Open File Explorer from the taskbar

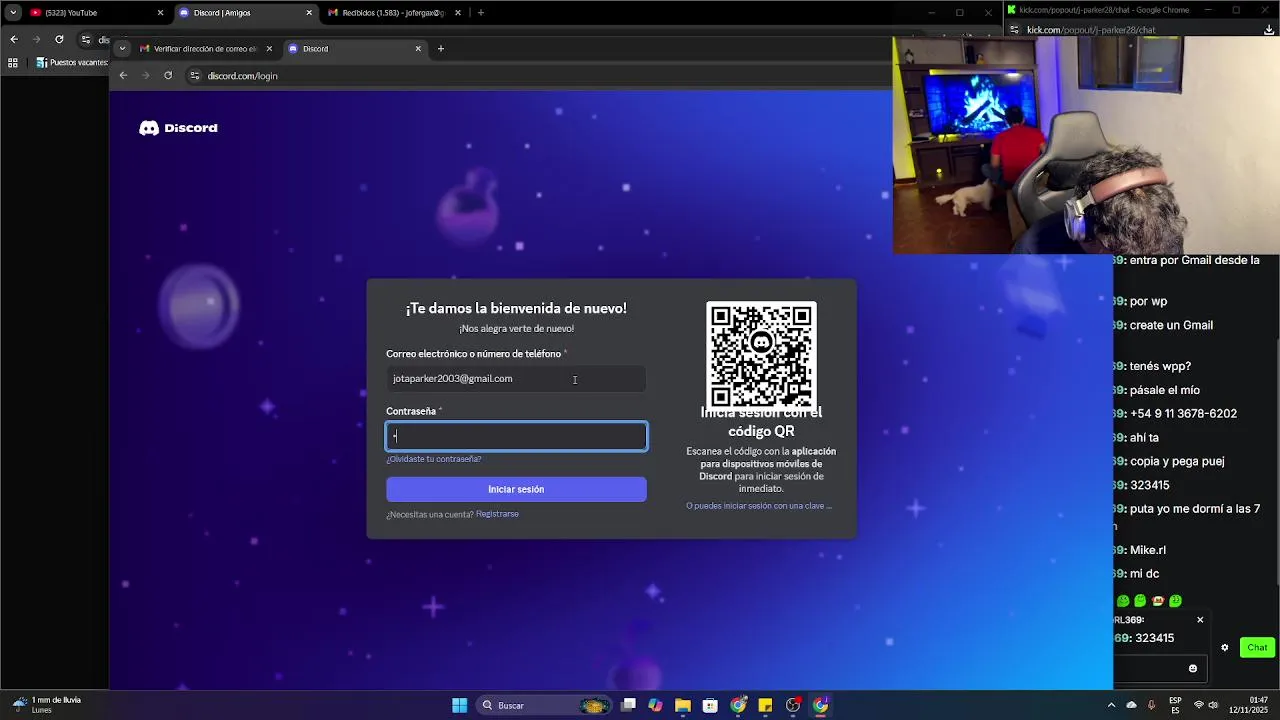pos(682,705)
